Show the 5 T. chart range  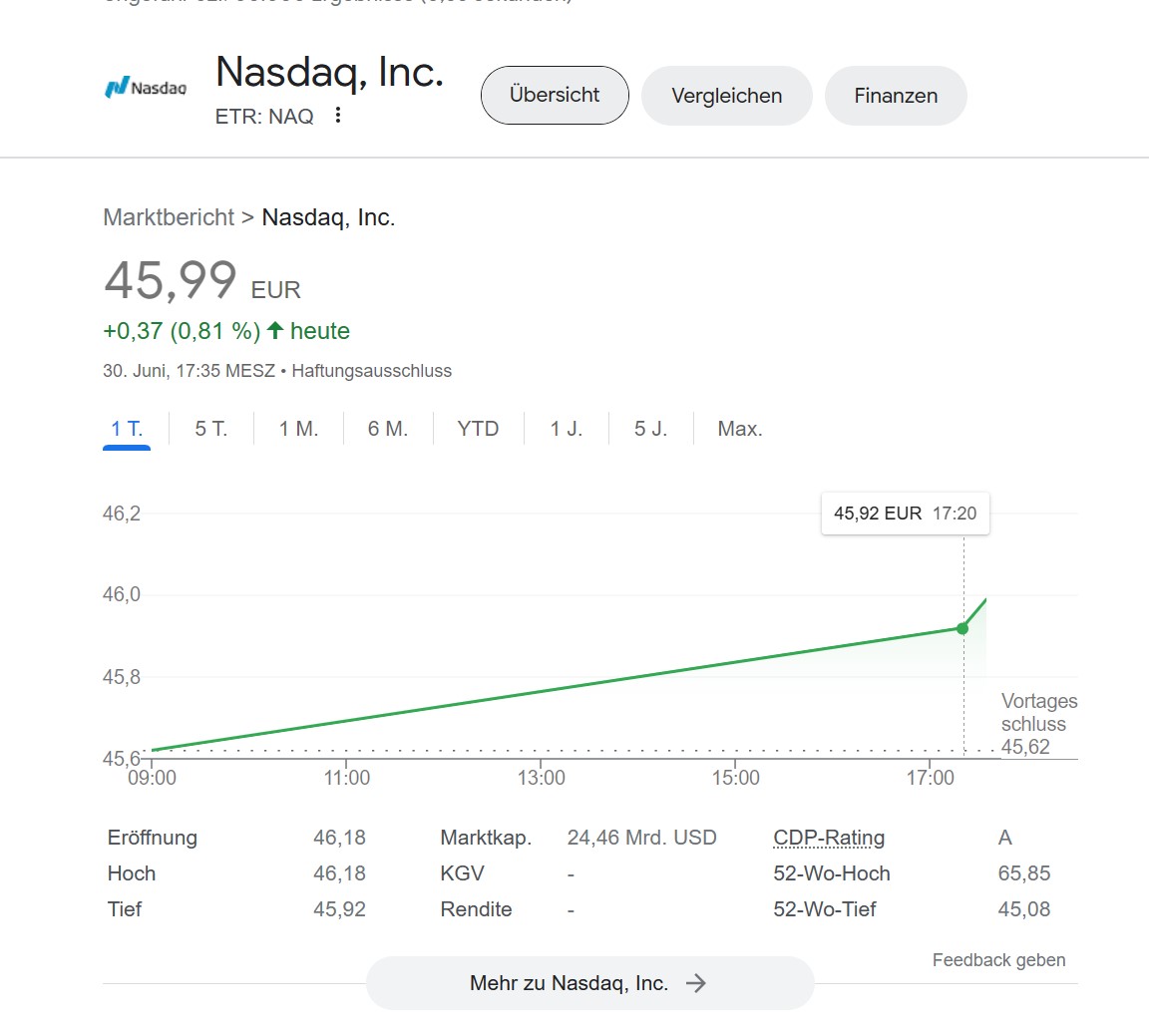tap(211, 429)
